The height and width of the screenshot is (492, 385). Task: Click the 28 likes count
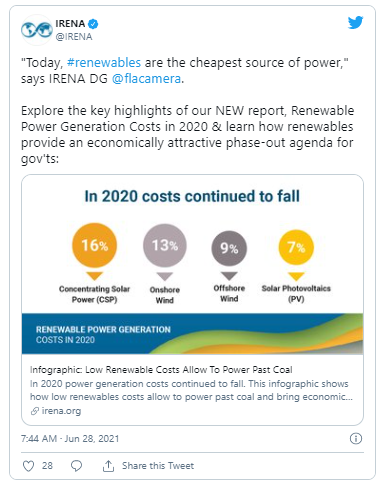pos(47,466)
